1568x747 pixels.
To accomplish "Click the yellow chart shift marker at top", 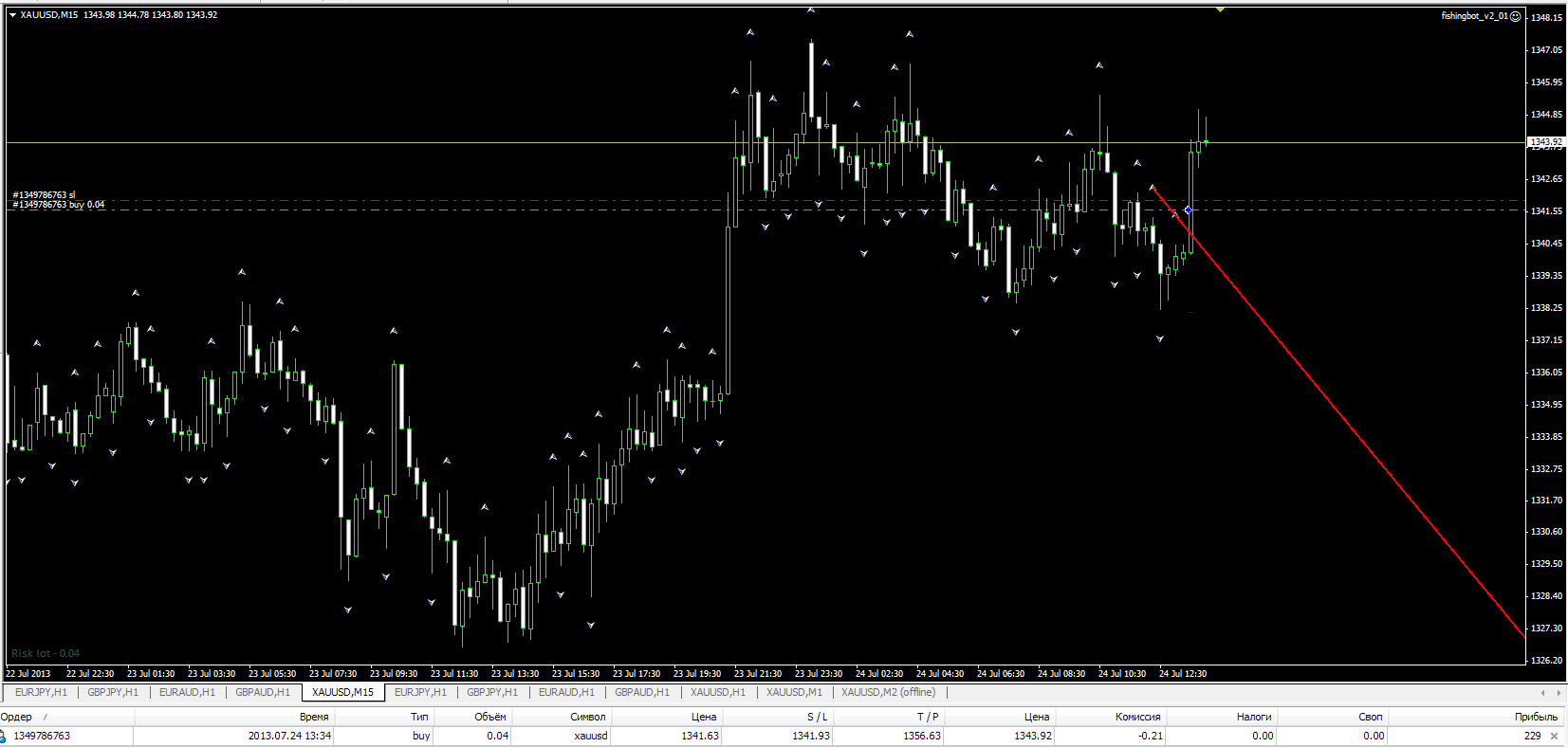I will tap(1220, 9).
